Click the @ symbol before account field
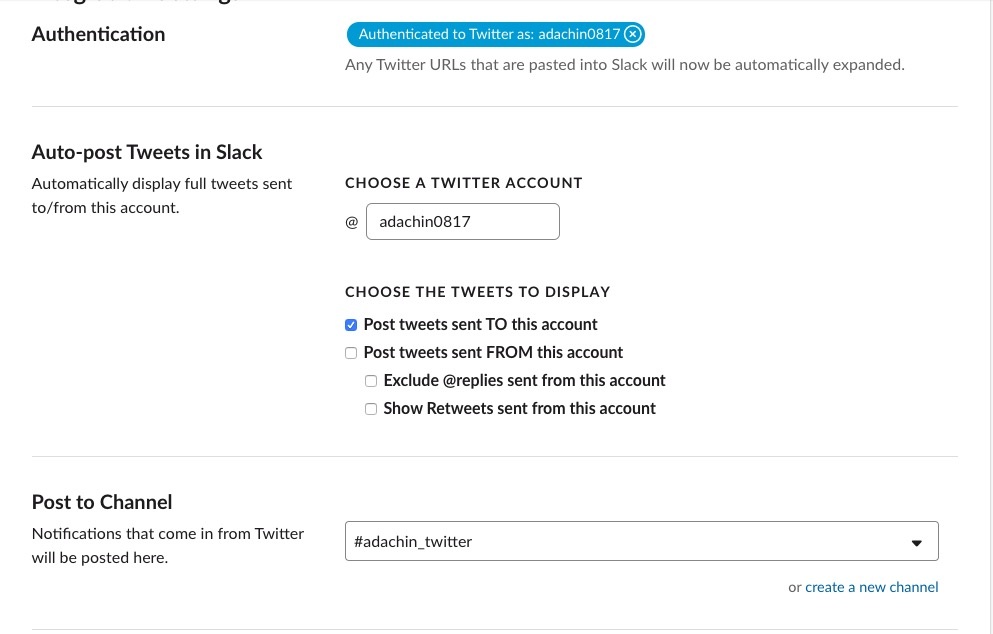Viewport: 993px width, 634px height. (351, 223)
